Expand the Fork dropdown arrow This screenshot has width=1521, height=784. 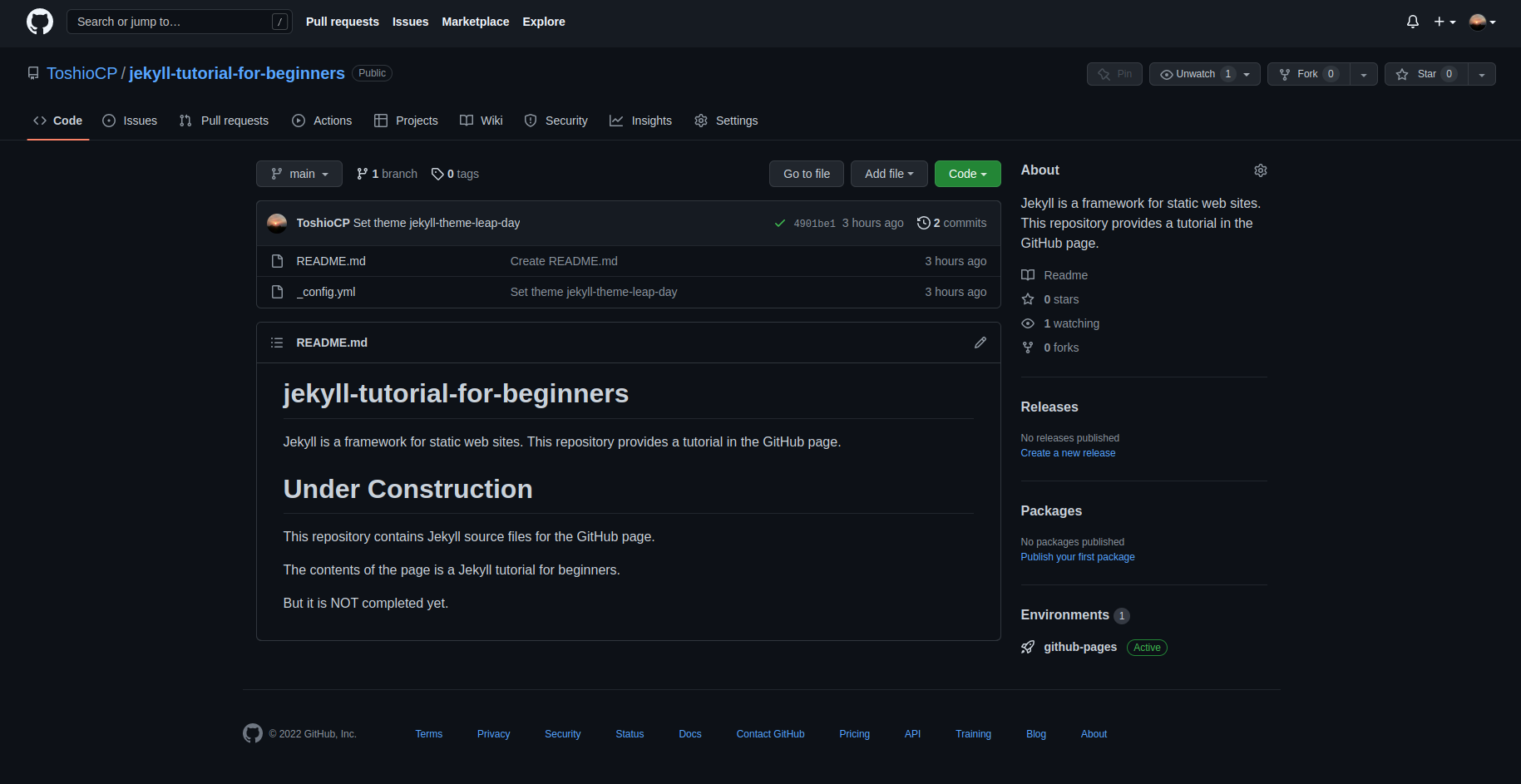pyautogui.click(x=1364, y=74)
